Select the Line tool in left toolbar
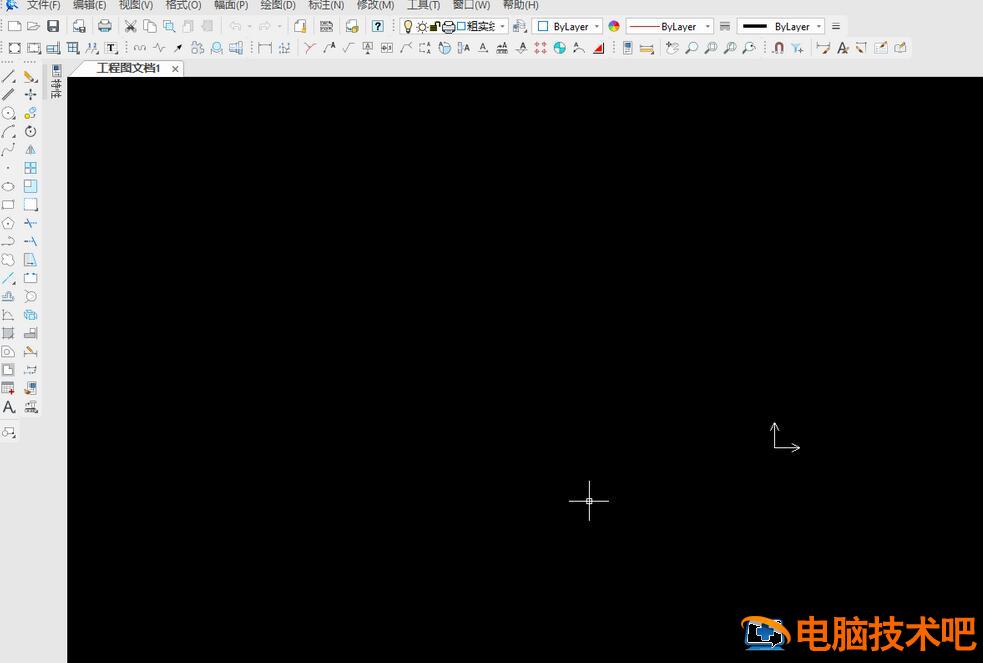 pyautogui.click(x=8, y=76)
